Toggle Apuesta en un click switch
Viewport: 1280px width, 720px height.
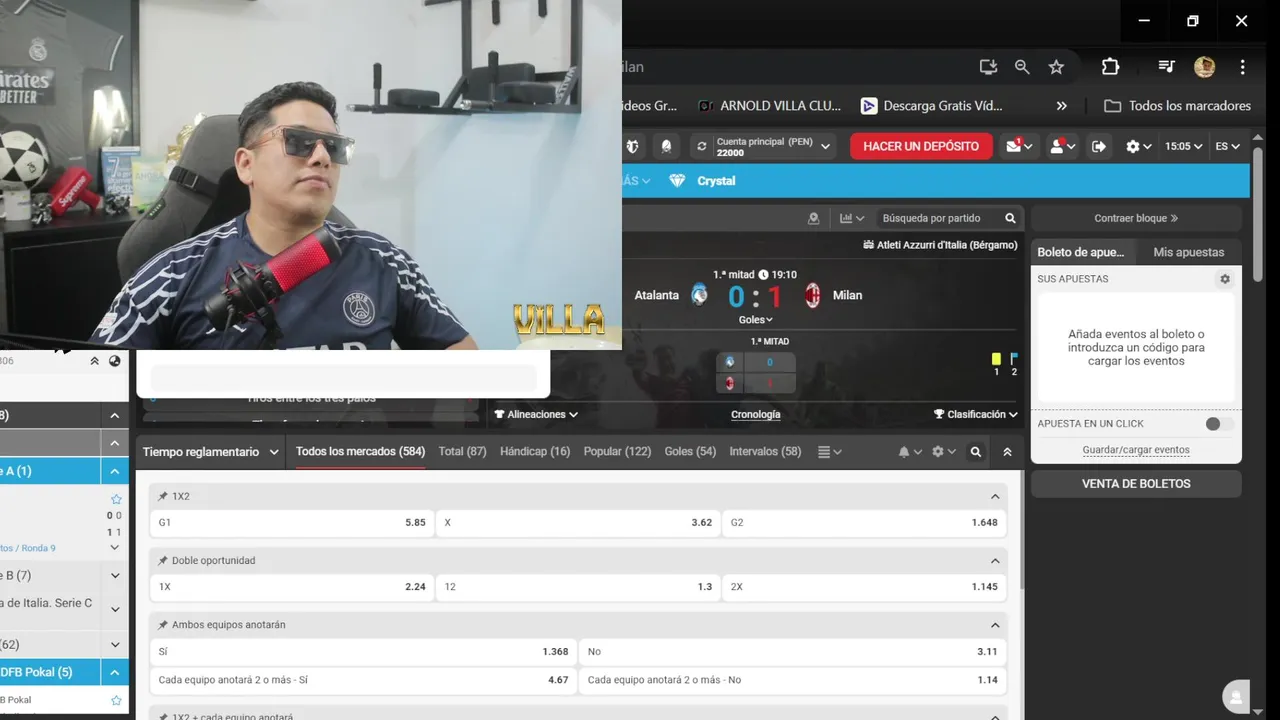pos(1219,424)
